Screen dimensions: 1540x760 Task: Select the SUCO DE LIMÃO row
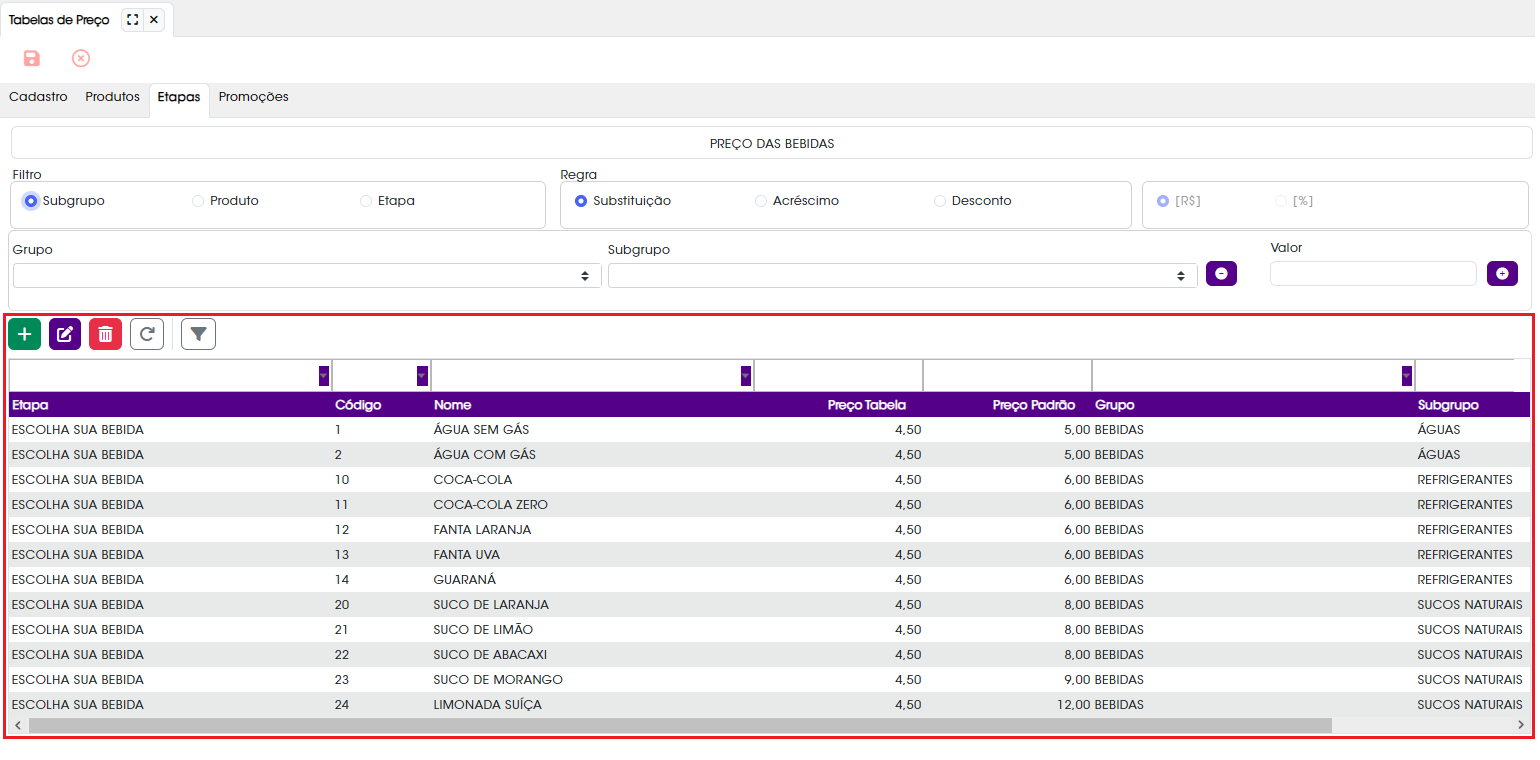(769, 630)
